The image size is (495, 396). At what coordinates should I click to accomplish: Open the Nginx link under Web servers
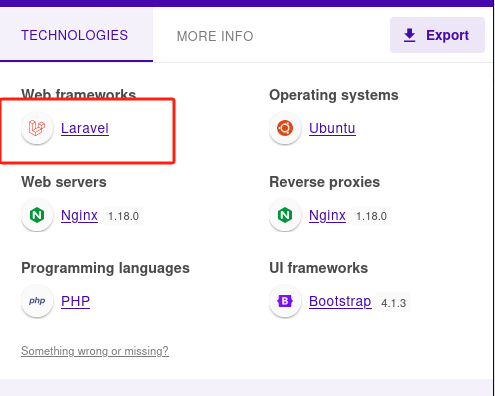pyautogui.click(x=79, y=215)
